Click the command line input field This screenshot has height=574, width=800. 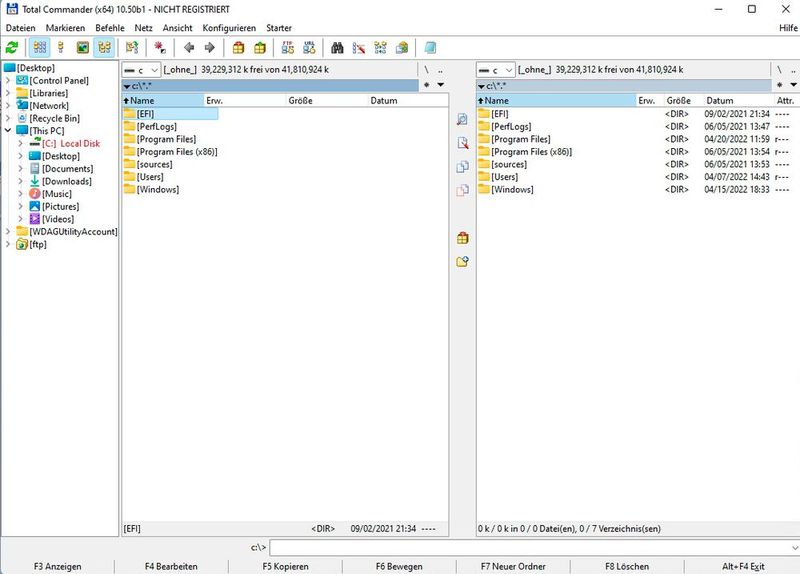(530, 548)
